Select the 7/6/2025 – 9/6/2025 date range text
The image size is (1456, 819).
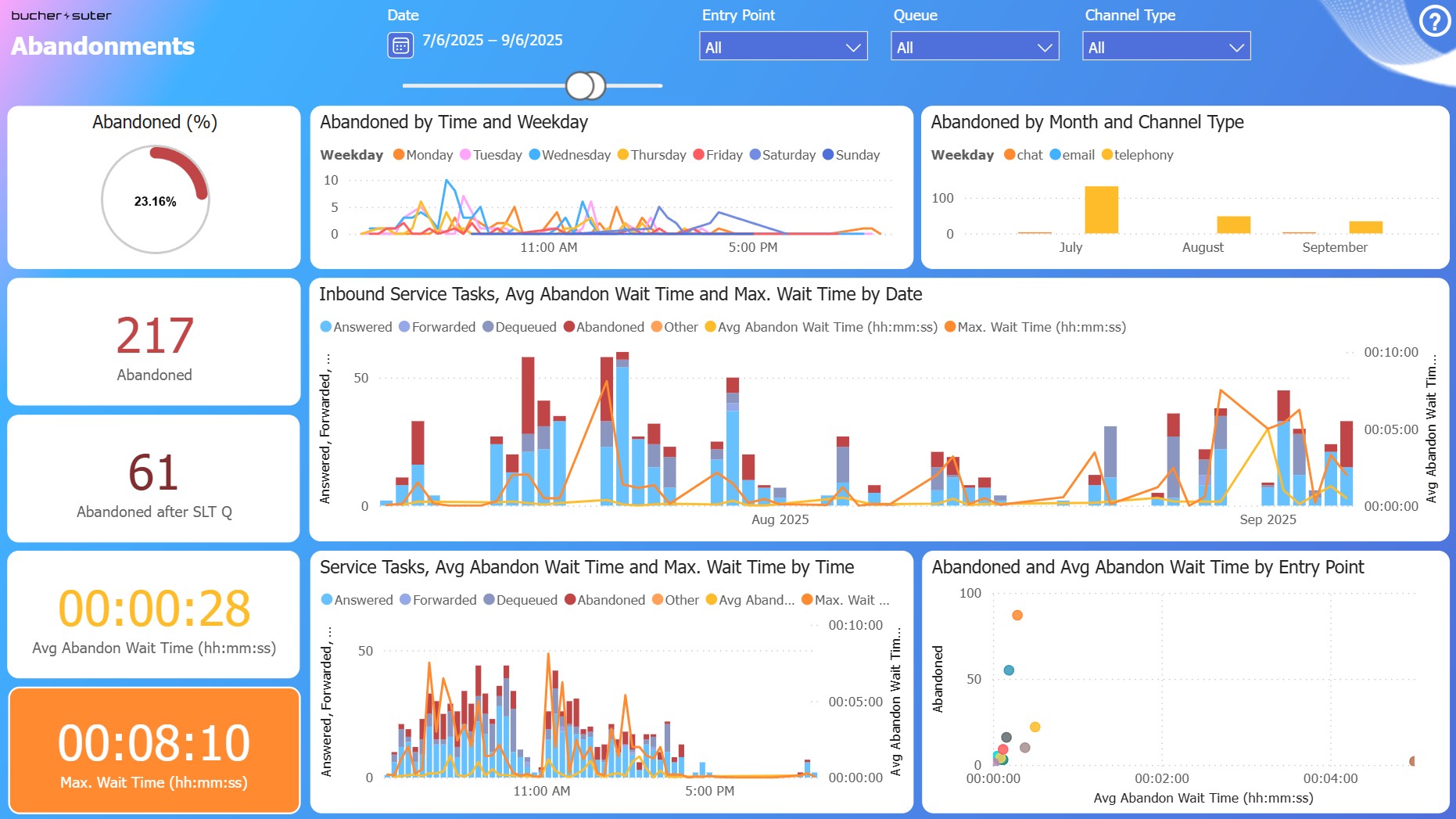click(x=493, y=41)
